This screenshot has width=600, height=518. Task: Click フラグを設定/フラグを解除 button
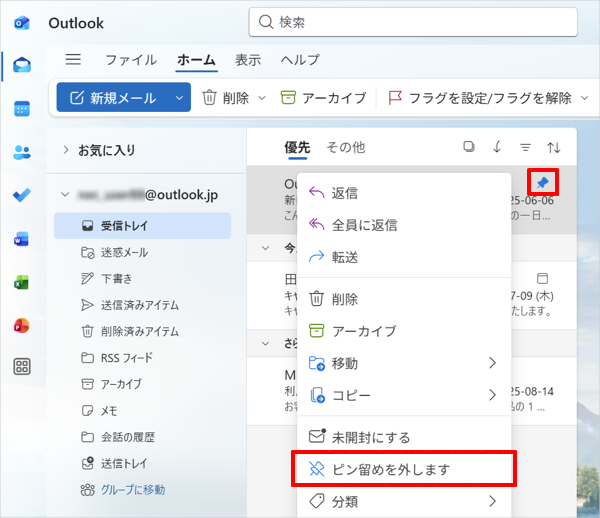[480, 98]
